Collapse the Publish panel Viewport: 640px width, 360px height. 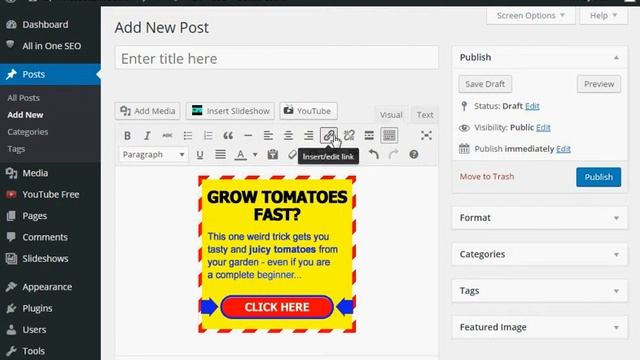point(616,58)
